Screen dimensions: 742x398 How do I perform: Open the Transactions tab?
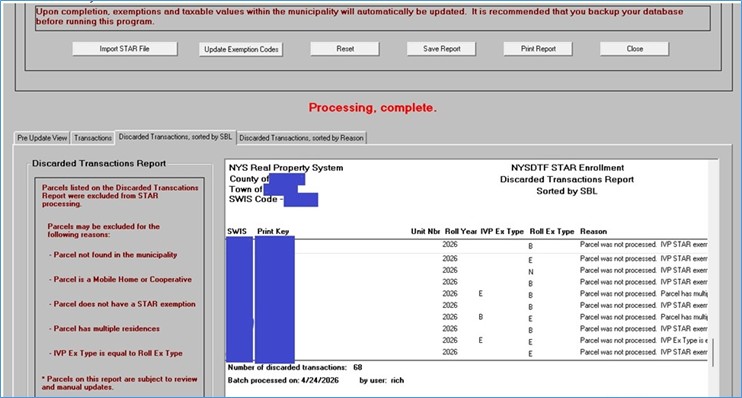[x=93, y=138]
